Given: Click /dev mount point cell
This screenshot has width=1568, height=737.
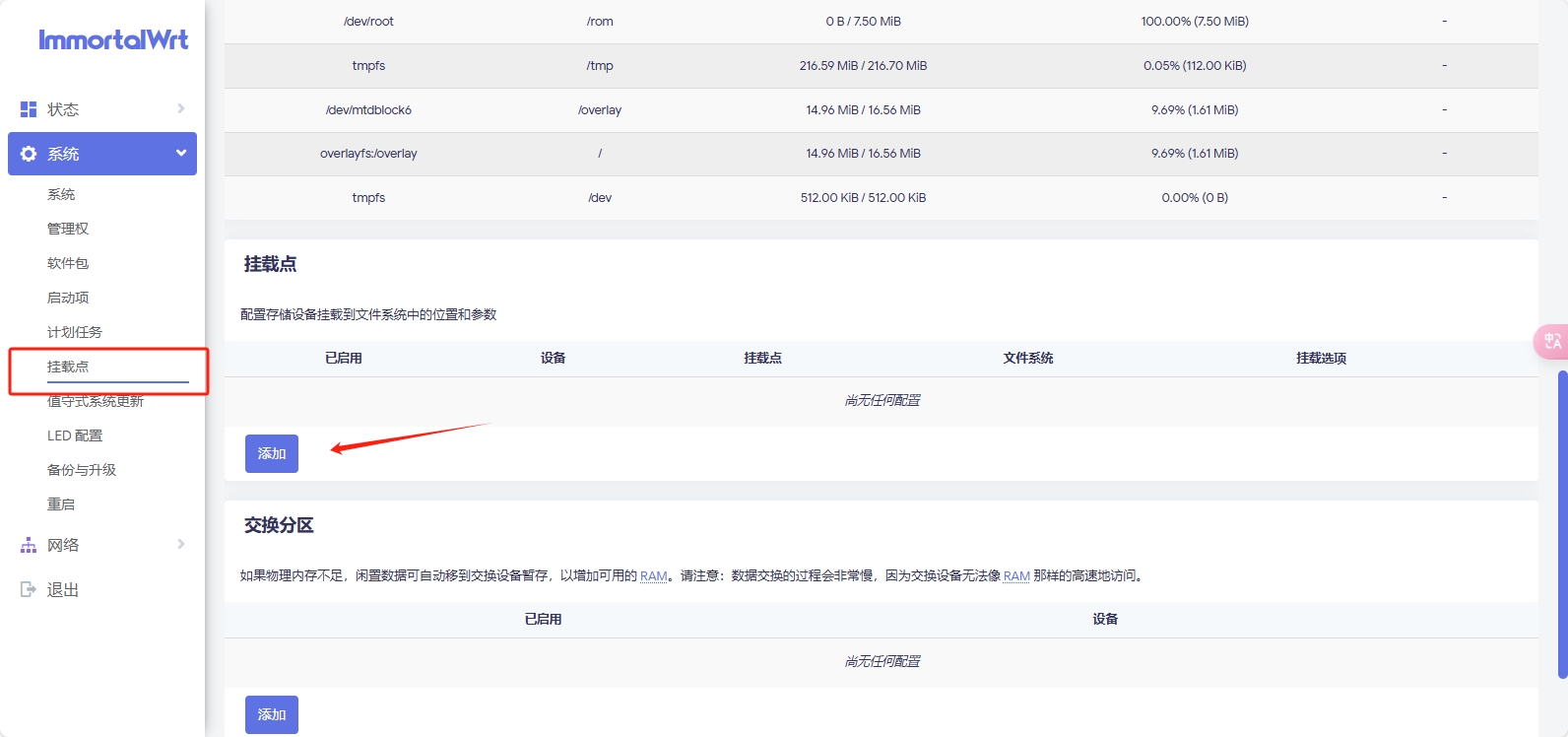Looking at the screenshot, I should (600, 197).
